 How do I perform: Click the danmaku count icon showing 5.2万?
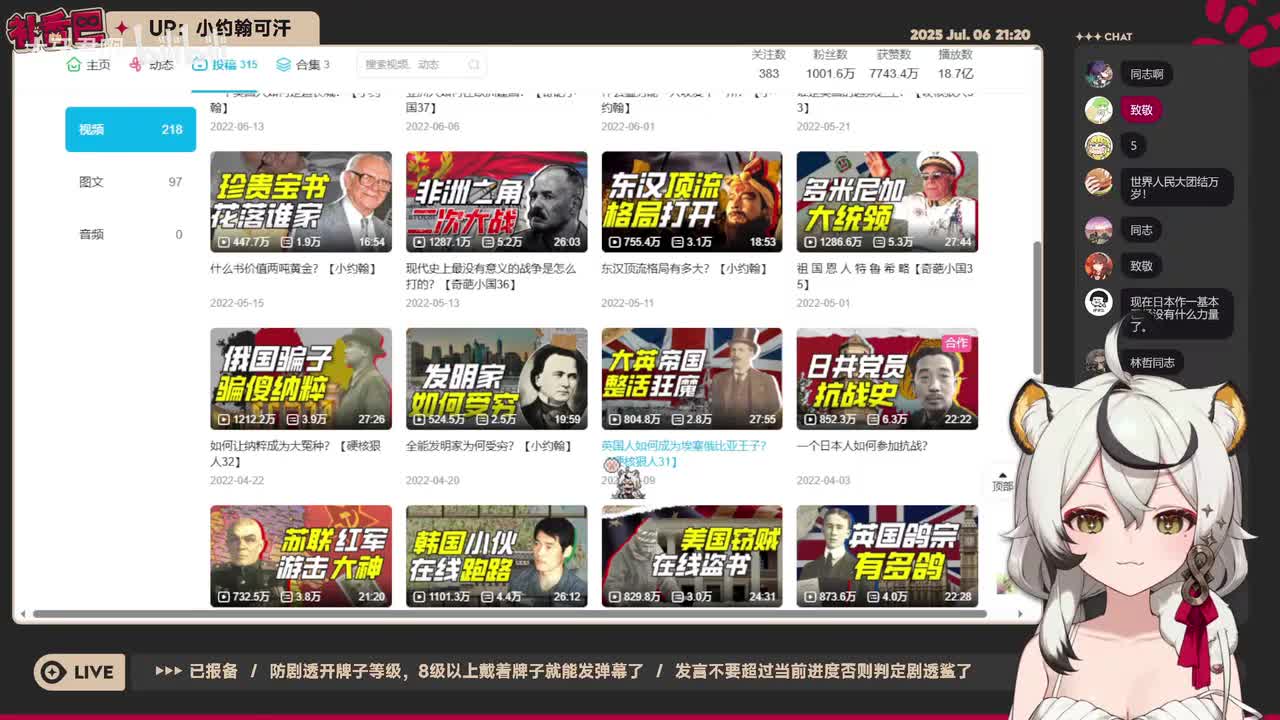point(488,242)
